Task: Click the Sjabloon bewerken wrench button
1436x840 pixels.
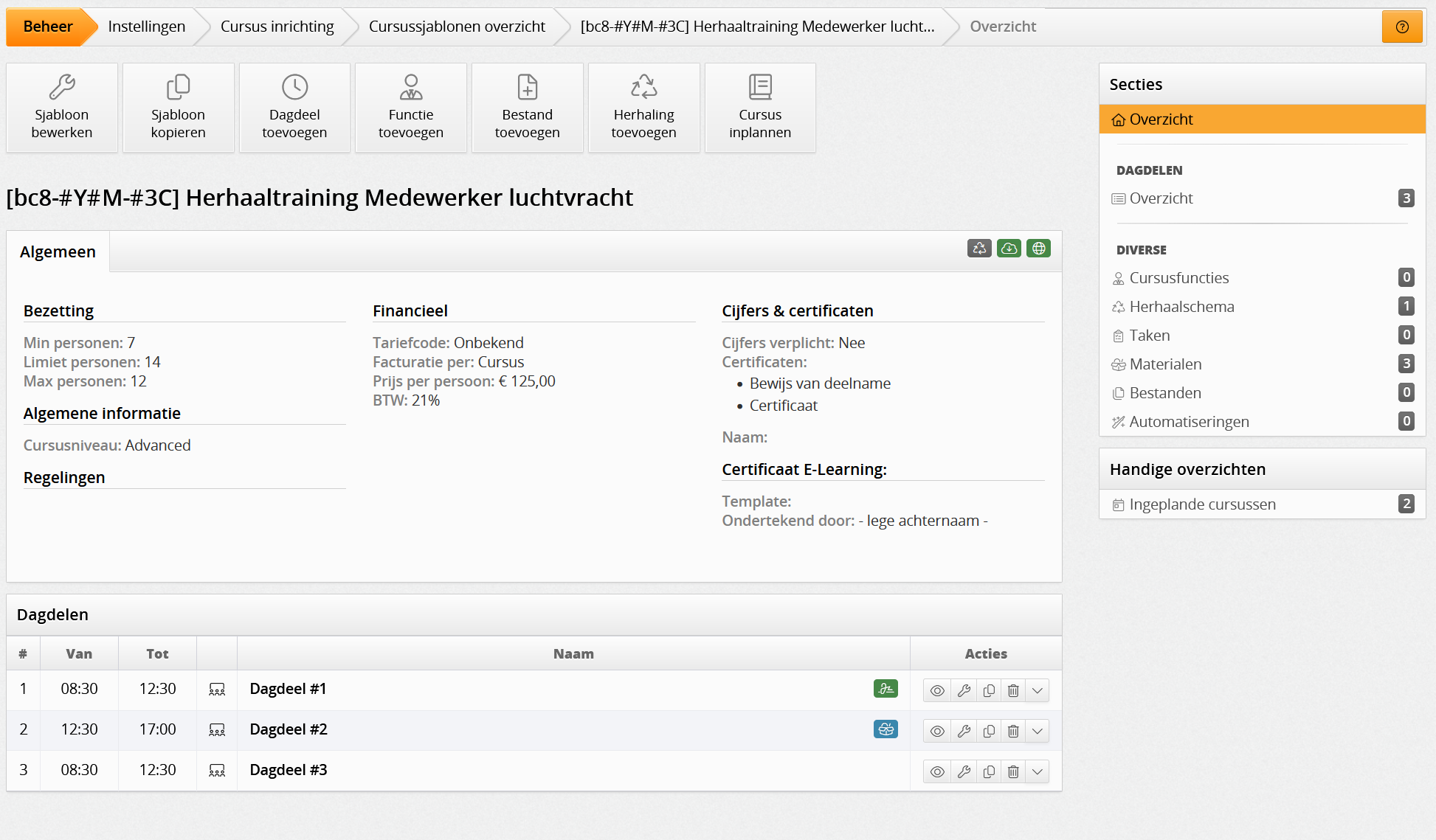Action: click(x=62, y=108)
